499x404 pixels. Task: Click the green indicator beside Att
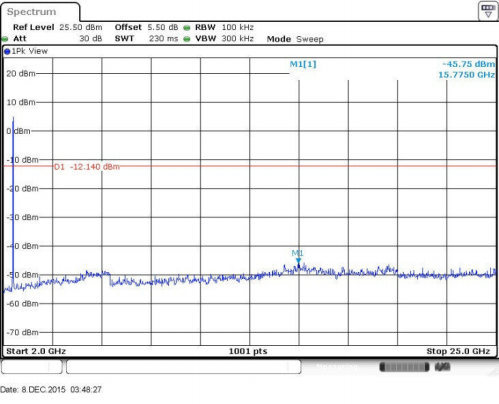click(5, 39)
